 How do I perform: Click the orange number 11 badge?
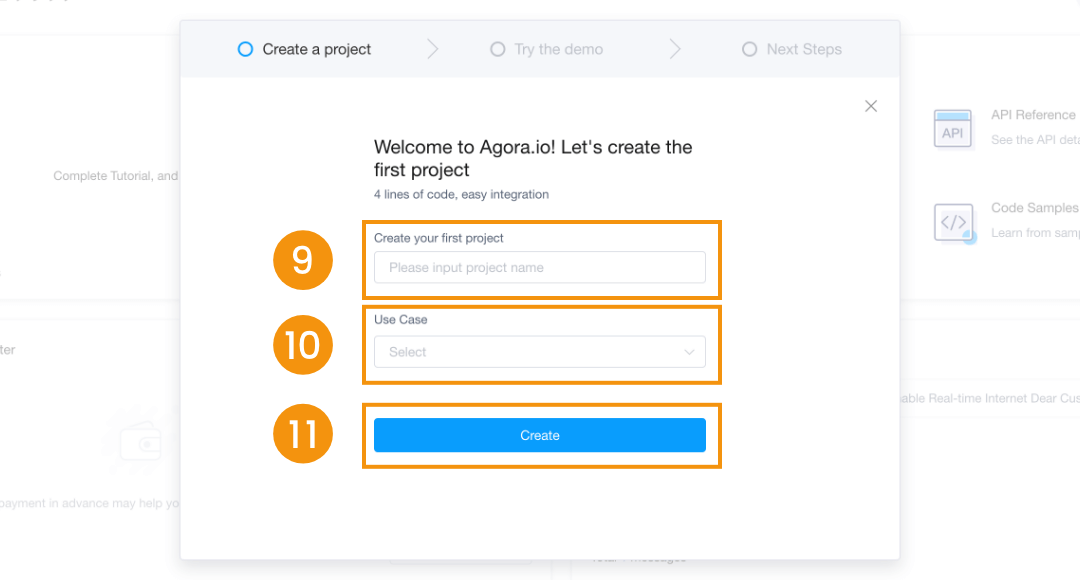302,433
